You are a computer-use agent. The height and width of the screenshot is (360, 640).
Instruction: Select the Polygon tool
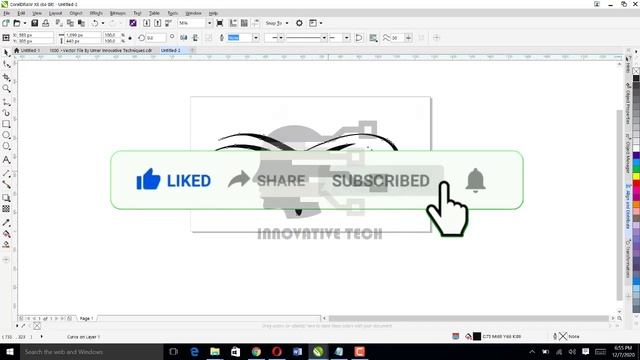6,146
